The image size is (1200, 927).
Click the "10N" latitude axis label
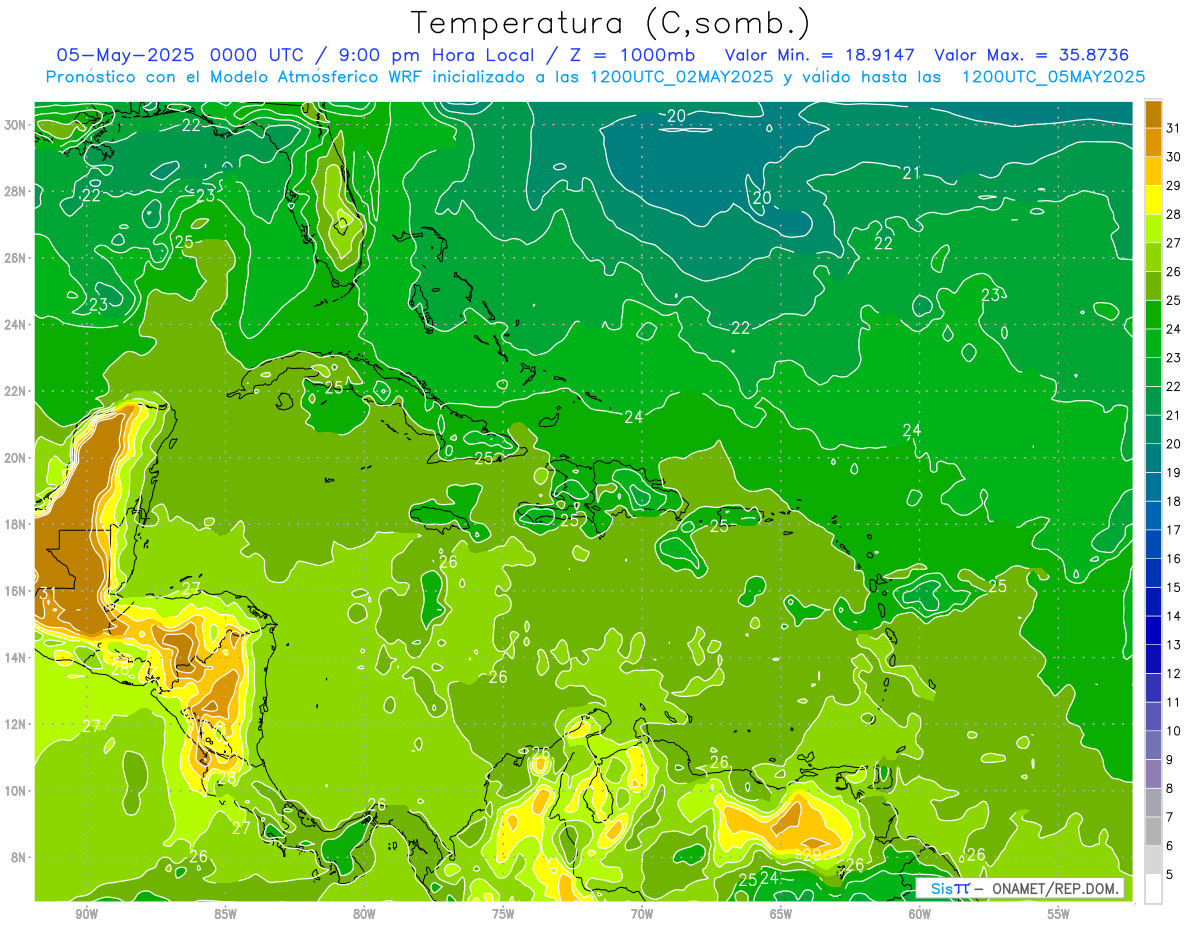(x=16, y=790)
